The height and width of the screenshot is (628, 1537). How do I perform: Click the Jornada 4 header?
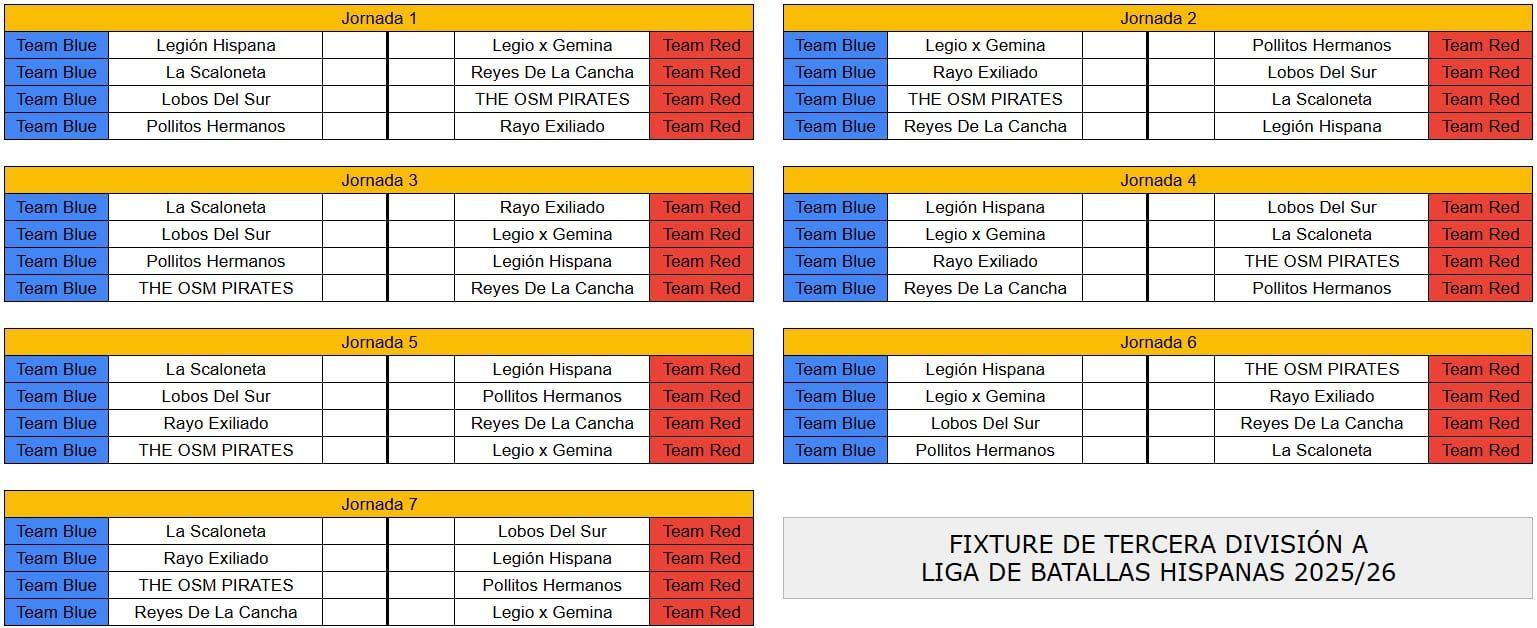pyautogui.click(x=1158, y=180)
